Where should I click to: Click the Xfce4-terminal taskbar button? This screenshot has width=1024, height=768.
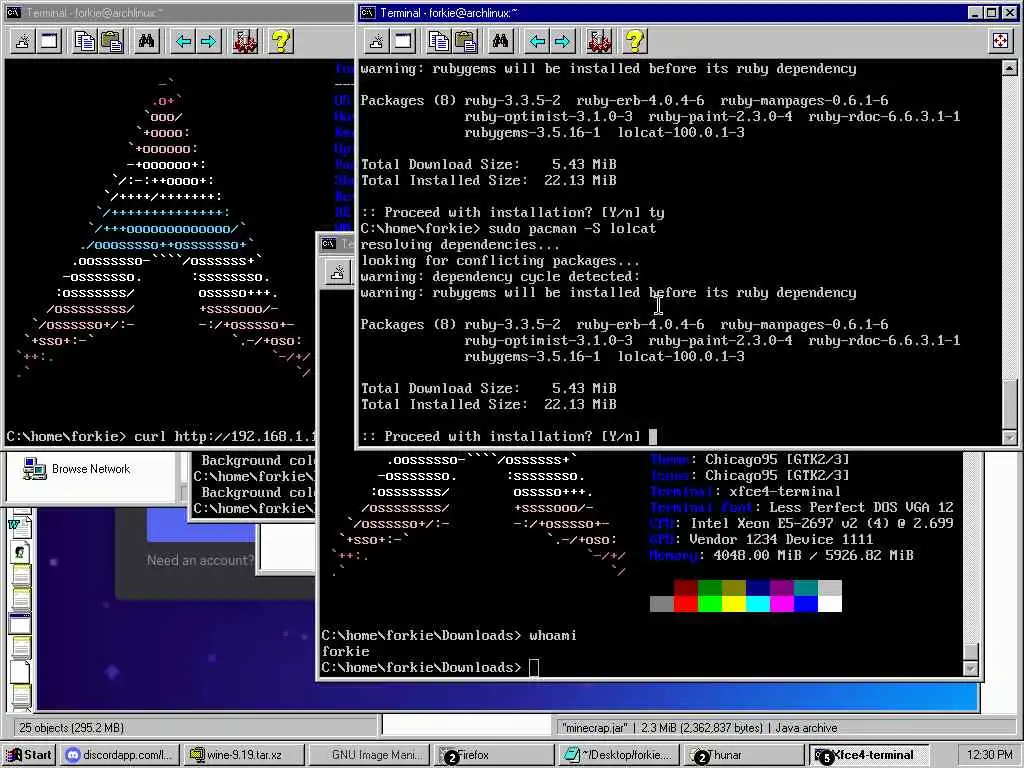tap(869, 755)
